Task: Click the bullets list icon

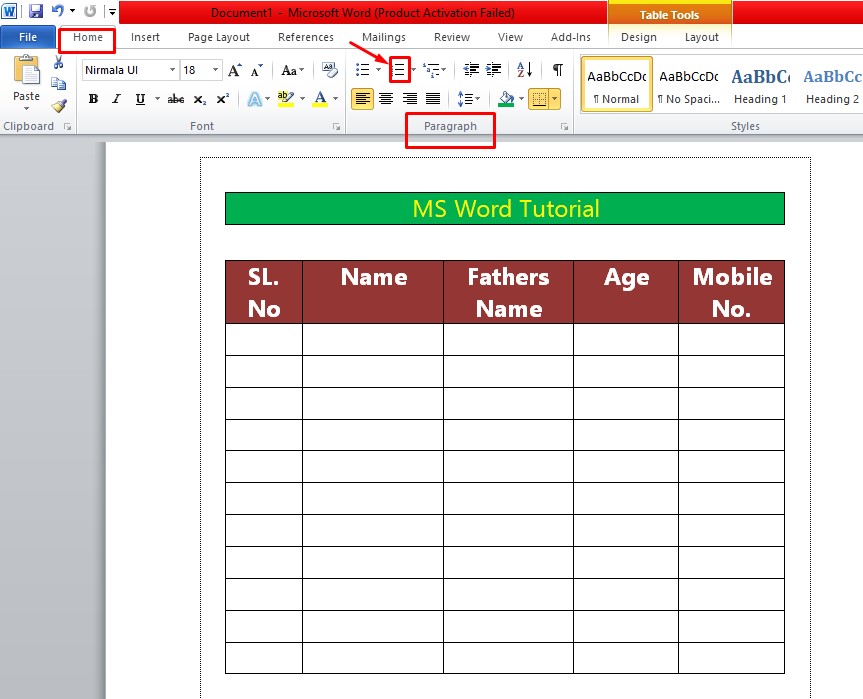Action: [363, 70]
